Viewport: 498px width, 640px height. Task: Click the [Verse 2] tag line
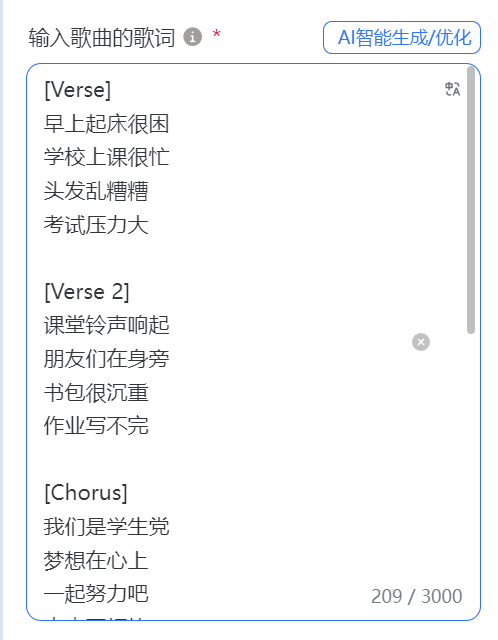click(x=87, y=292)
